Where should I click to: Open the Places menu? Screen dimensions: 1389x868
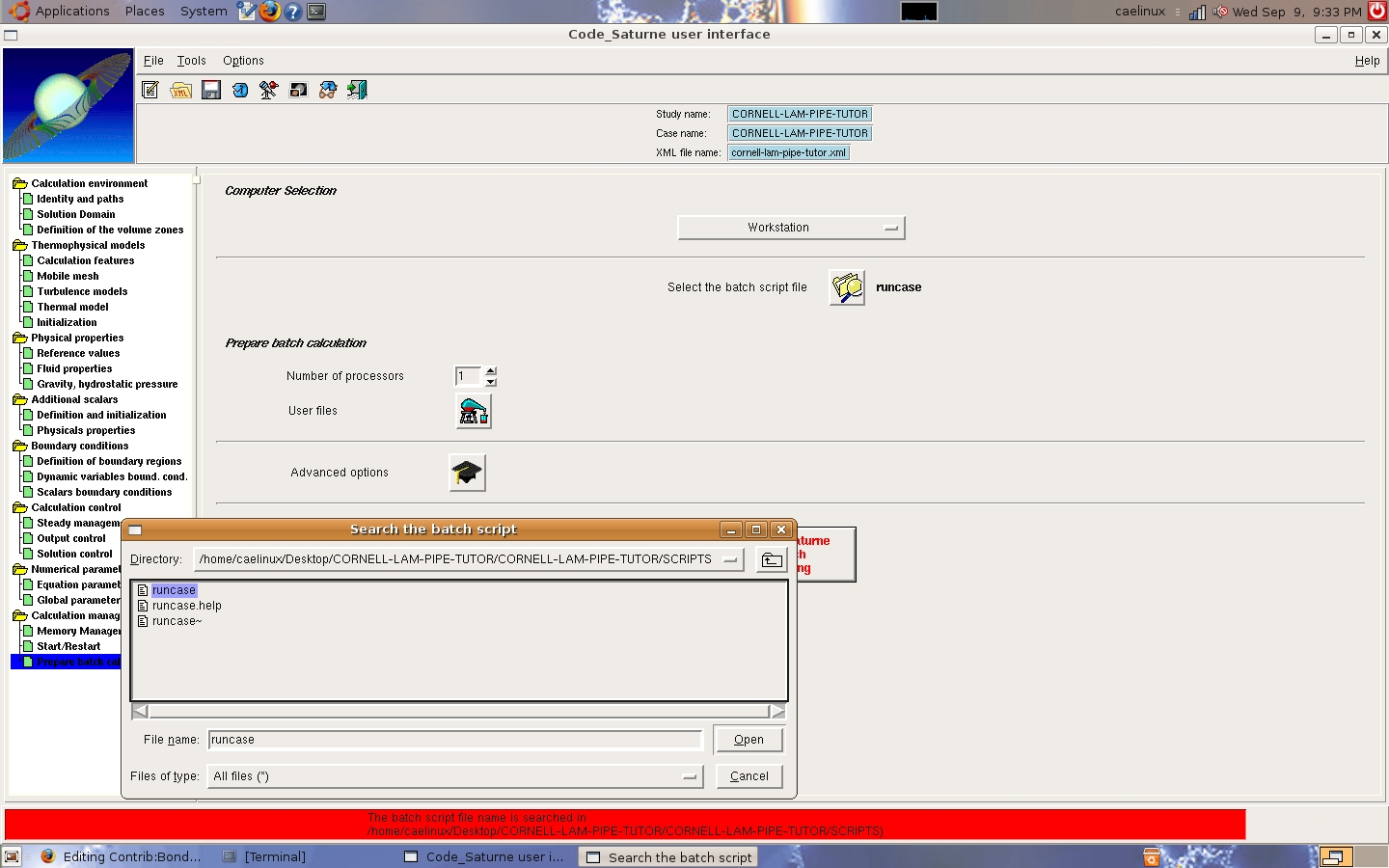(145, 12)
